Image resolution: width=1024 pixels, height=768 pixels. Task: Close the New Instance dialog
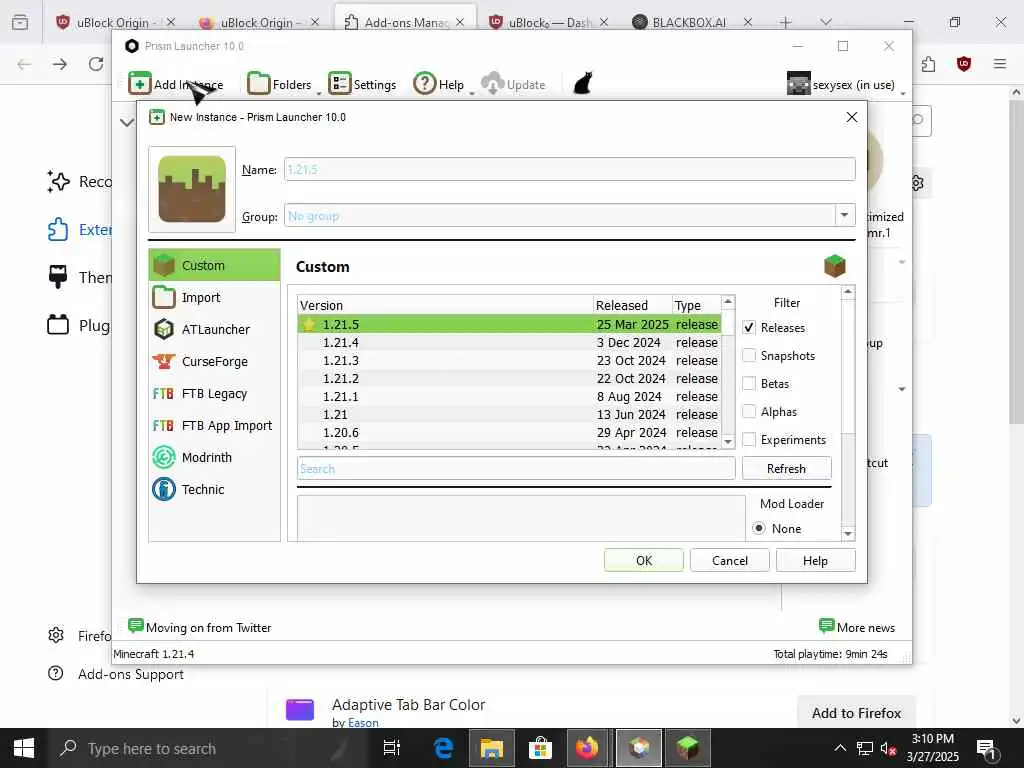pos(852,117)
